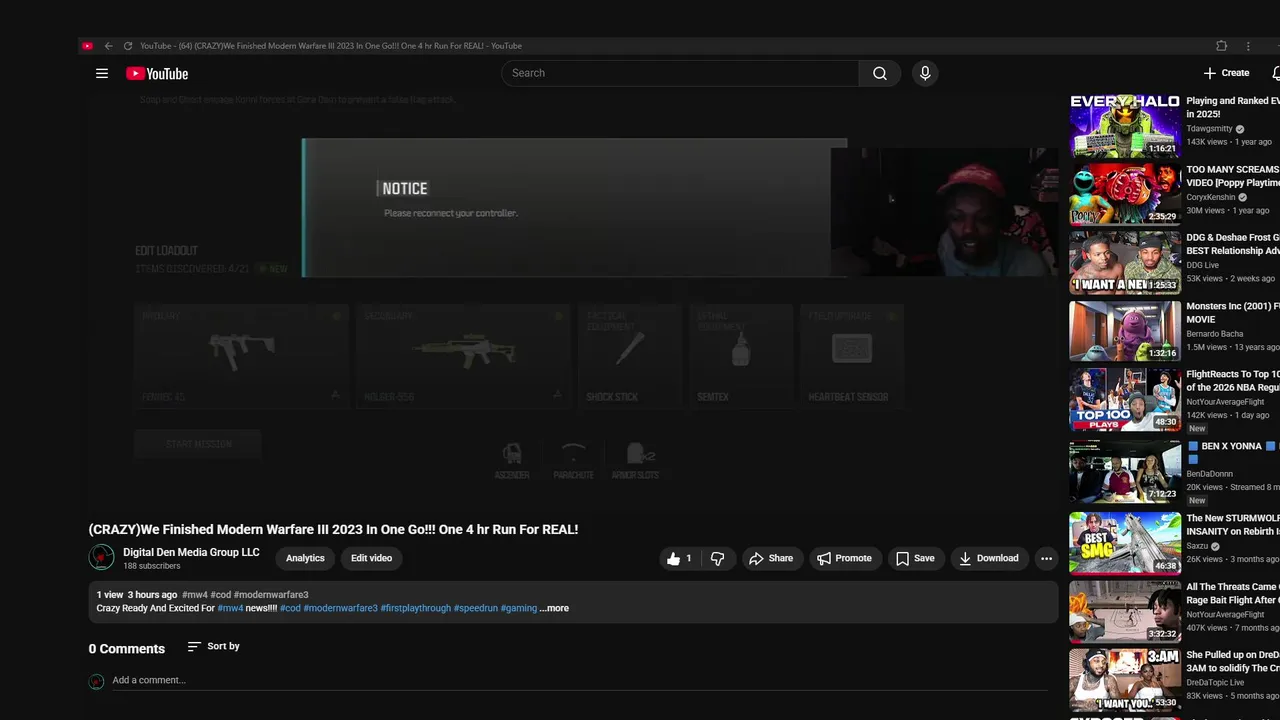Follow the #gaming hashtag link
The width and height of the screenshot is (1280, 720).
[519, 608]
